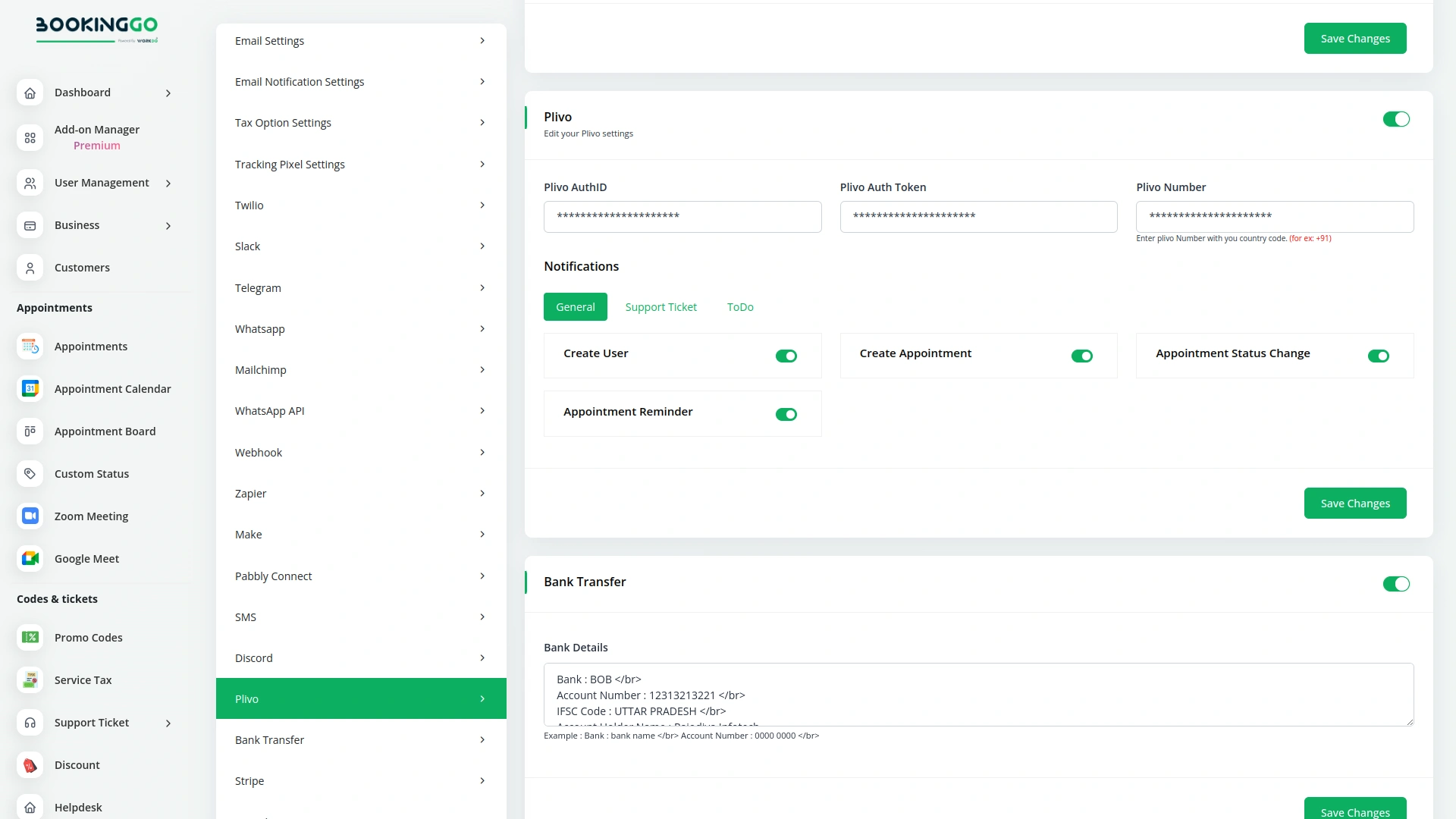
Task: Disable the Appointment Reminder toggle
Action: pyautogui.click(x=786, y=414)
